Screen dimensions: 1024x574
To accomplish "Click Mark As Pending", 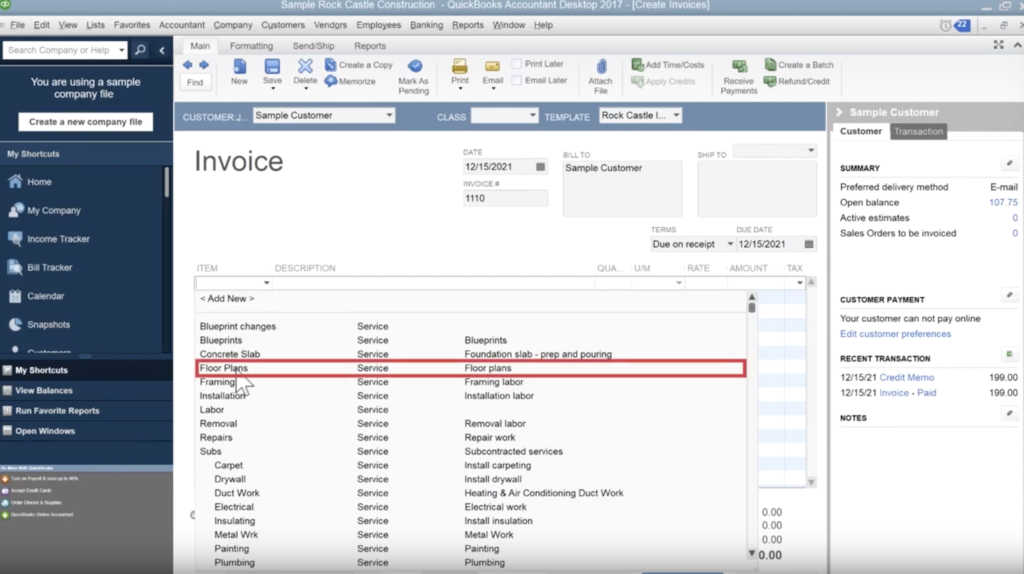I will pyautogui.click(x=413, y=77).
